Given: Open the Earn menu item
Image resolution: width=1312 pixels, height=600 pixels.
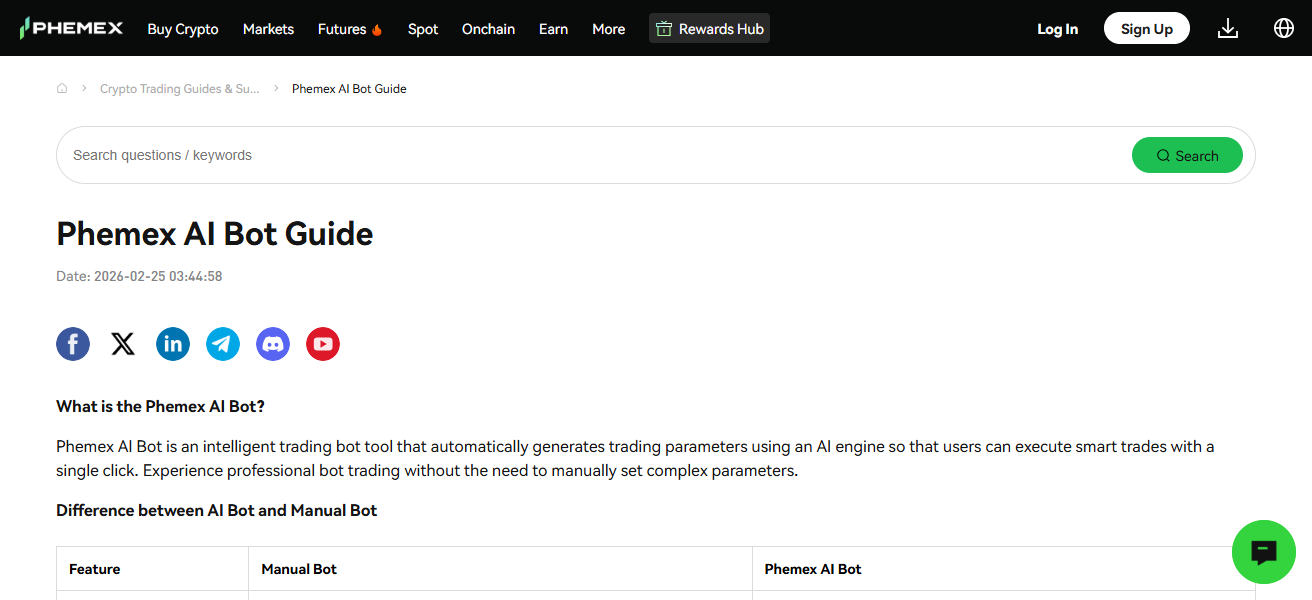Looking at the screenshot, I should click(553, 29).
